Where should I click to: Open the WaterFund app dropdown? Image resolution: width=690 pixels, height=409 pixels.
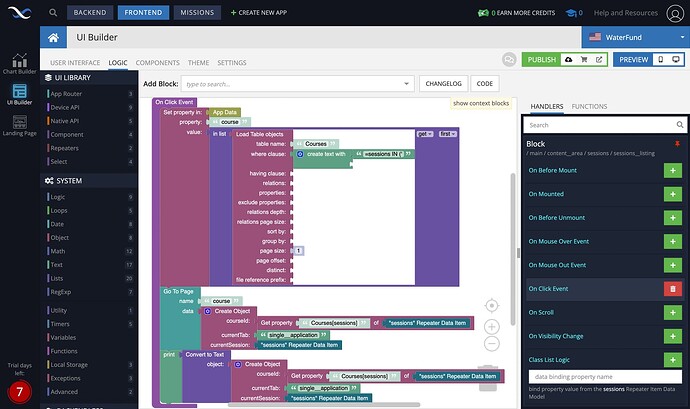[635, 37]
